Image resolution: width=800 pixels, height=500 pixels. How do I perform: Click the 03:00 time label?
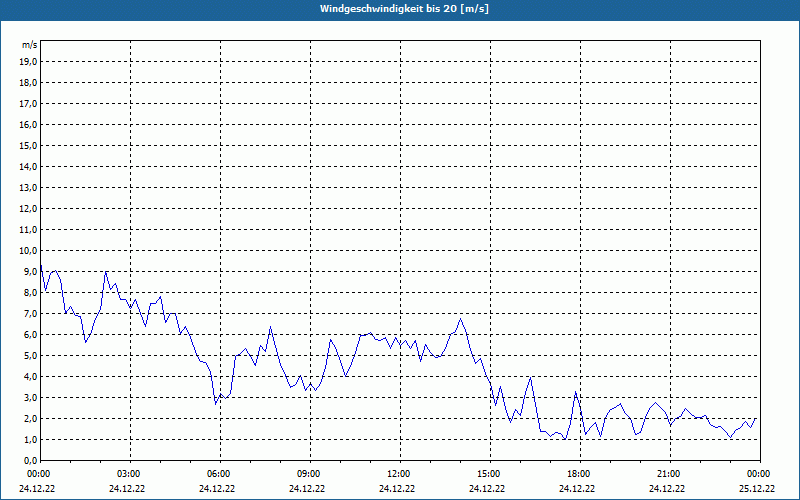pos(128,474)
